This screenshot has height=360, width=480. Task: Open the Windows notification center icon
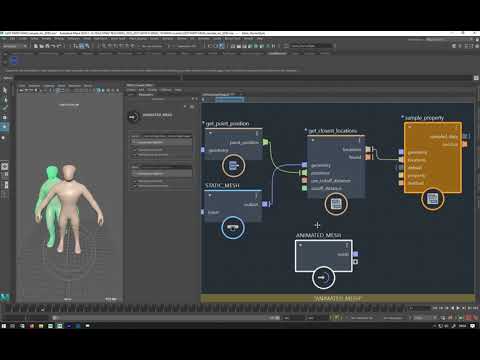point(473,326)
